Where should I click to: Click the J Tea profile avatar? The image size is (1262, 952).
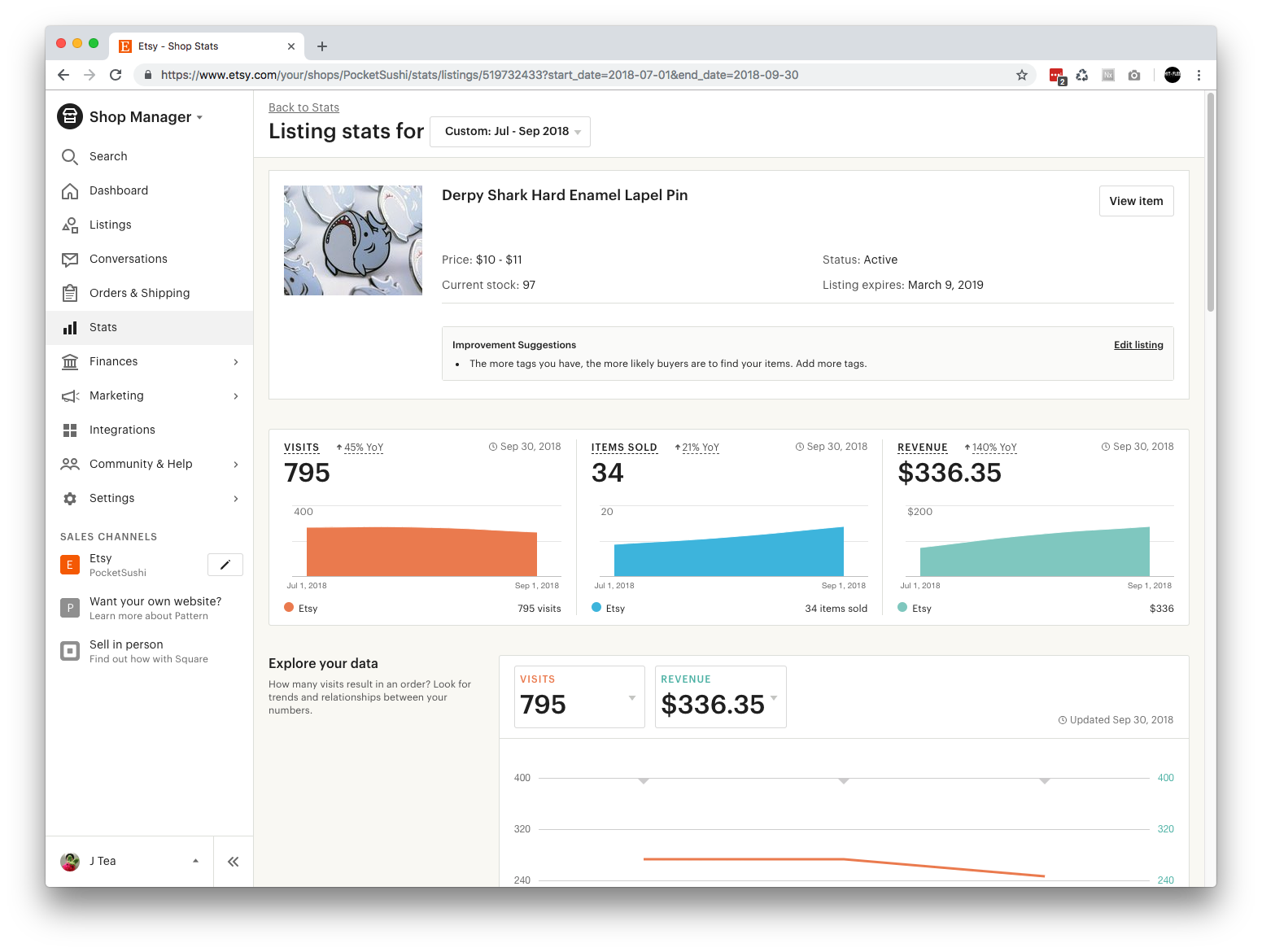click(70, 862)
